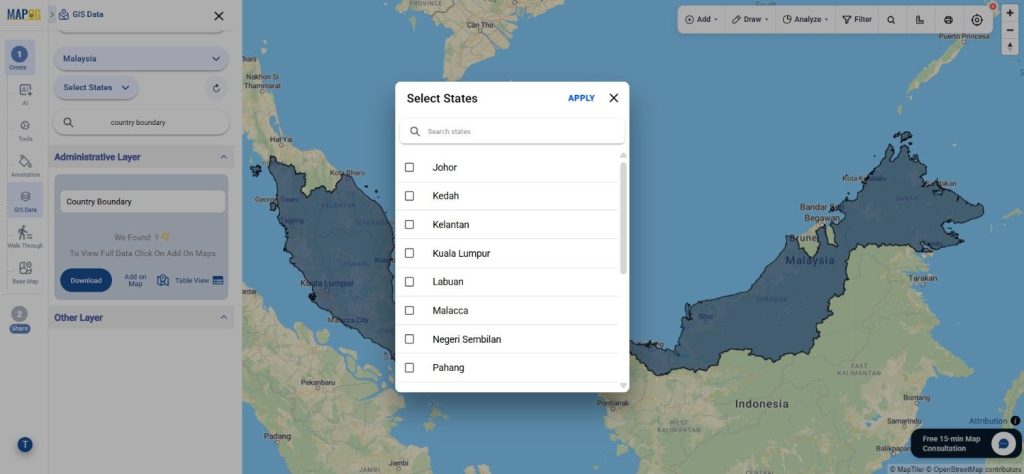The image size is (1024, 474).
Task: Click the scroll down arrow of states list
Action: tap(623, 386)
